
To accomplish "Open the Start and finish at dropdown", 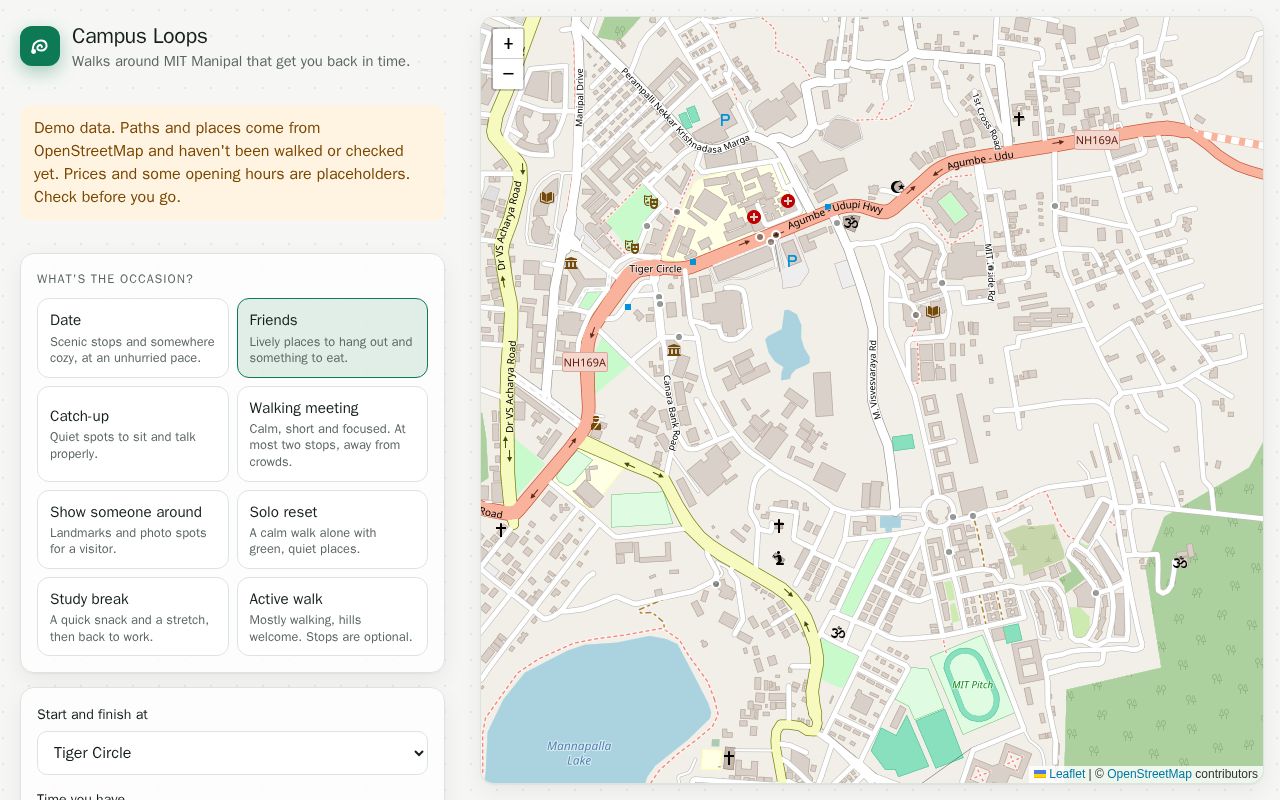I will click(232, 753).
